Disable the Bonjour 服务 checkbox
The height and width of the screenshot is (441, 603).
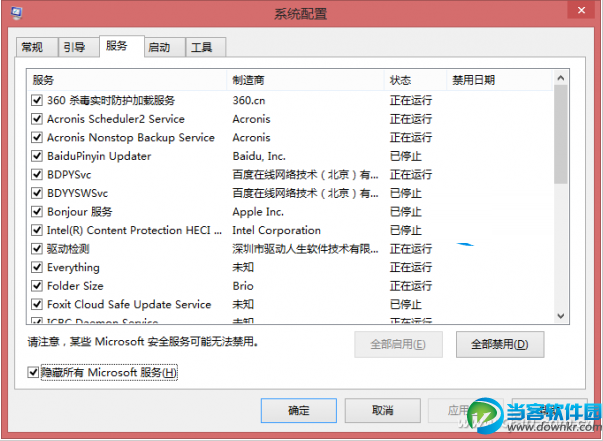[x=37, y=211]
